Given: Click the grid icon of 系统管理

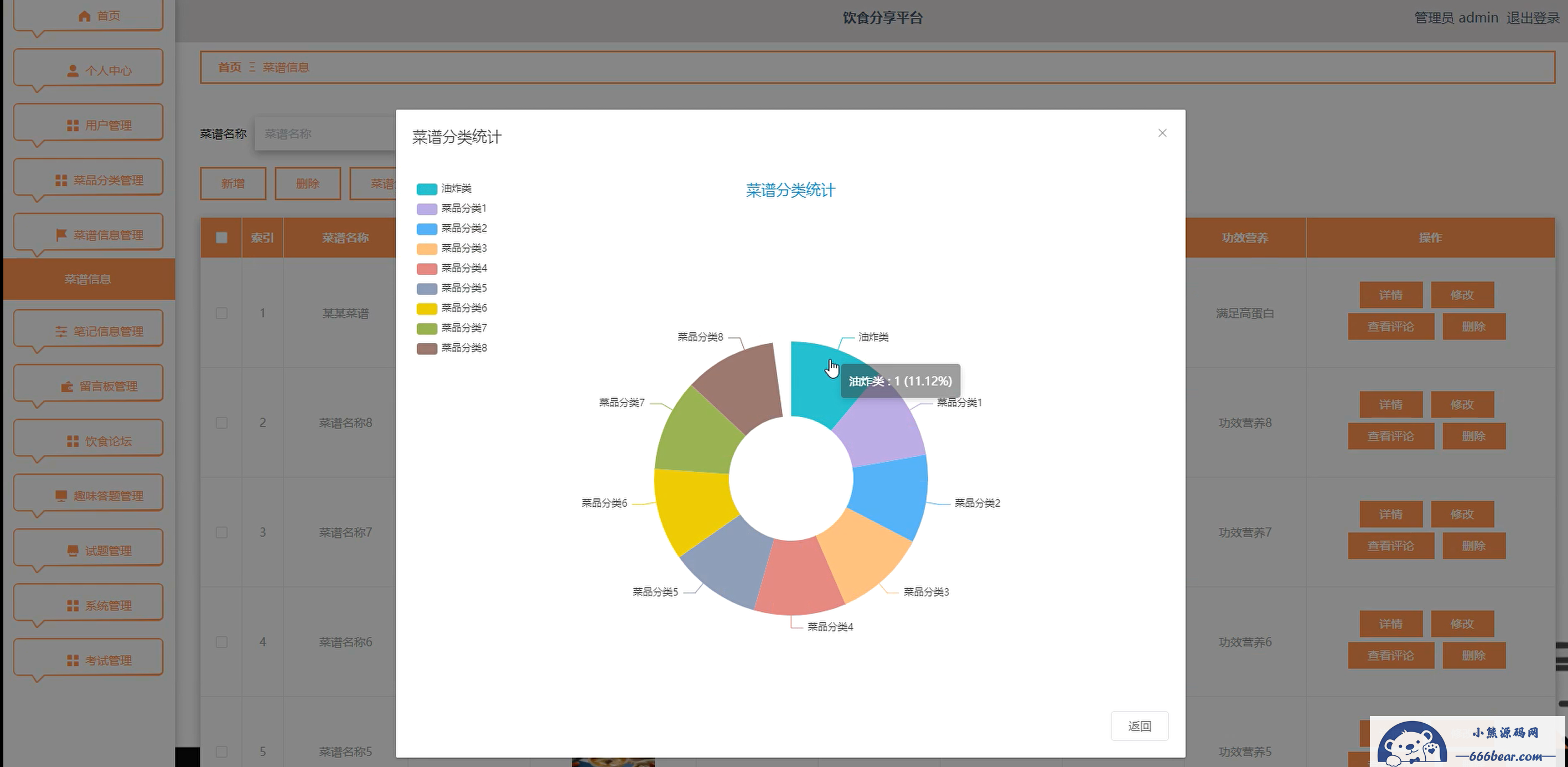Looking at the screenshot, I should tap(73, 605).
